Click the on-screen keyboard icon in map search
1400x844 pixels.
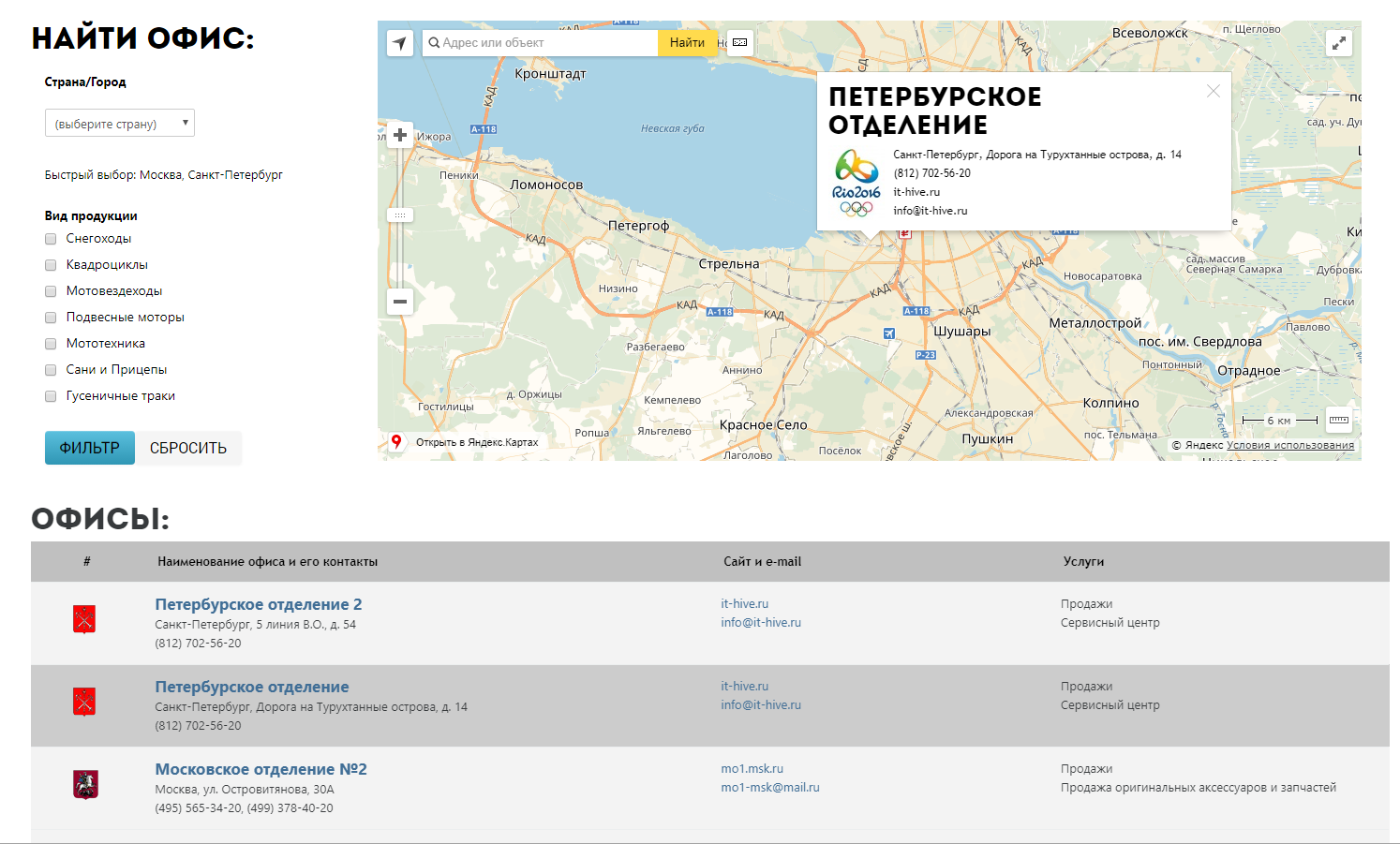[740, 43]
